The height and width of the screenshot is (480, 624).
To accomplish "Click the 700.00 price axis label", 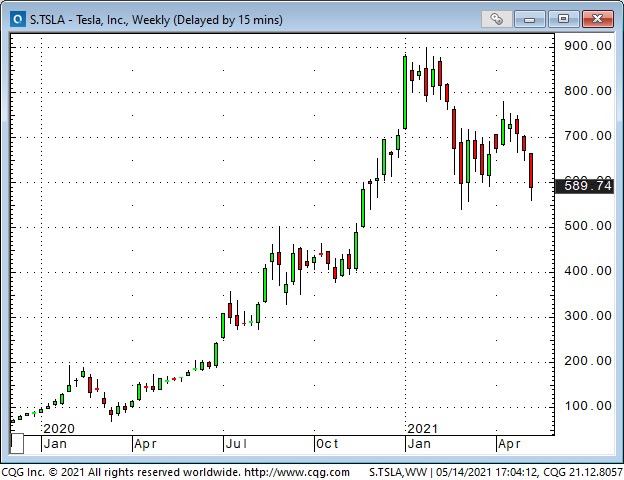I will 588,136.
